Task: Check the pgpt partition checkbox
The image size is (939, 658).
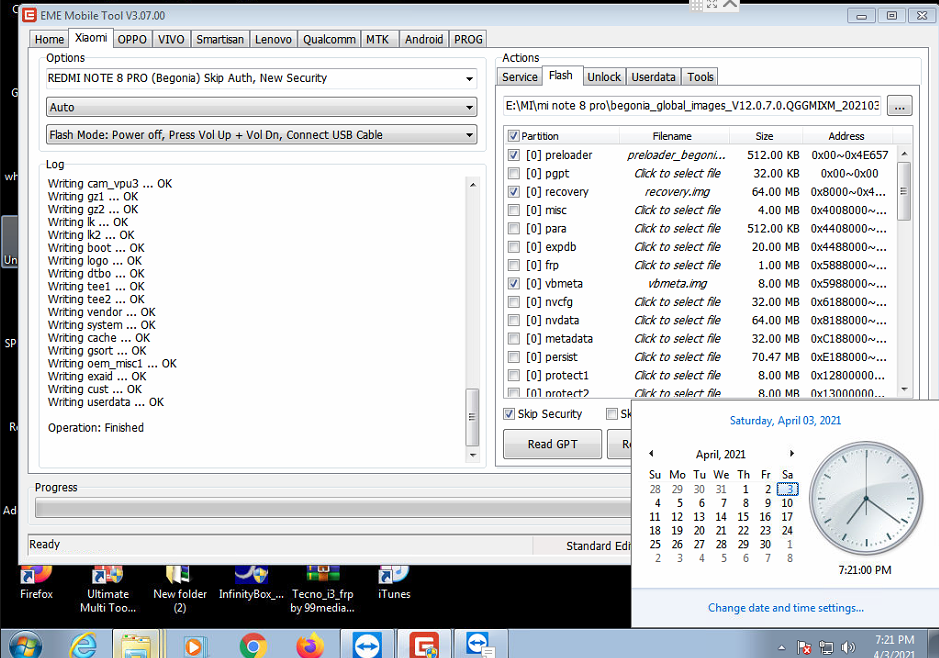Action: [513, 173]
